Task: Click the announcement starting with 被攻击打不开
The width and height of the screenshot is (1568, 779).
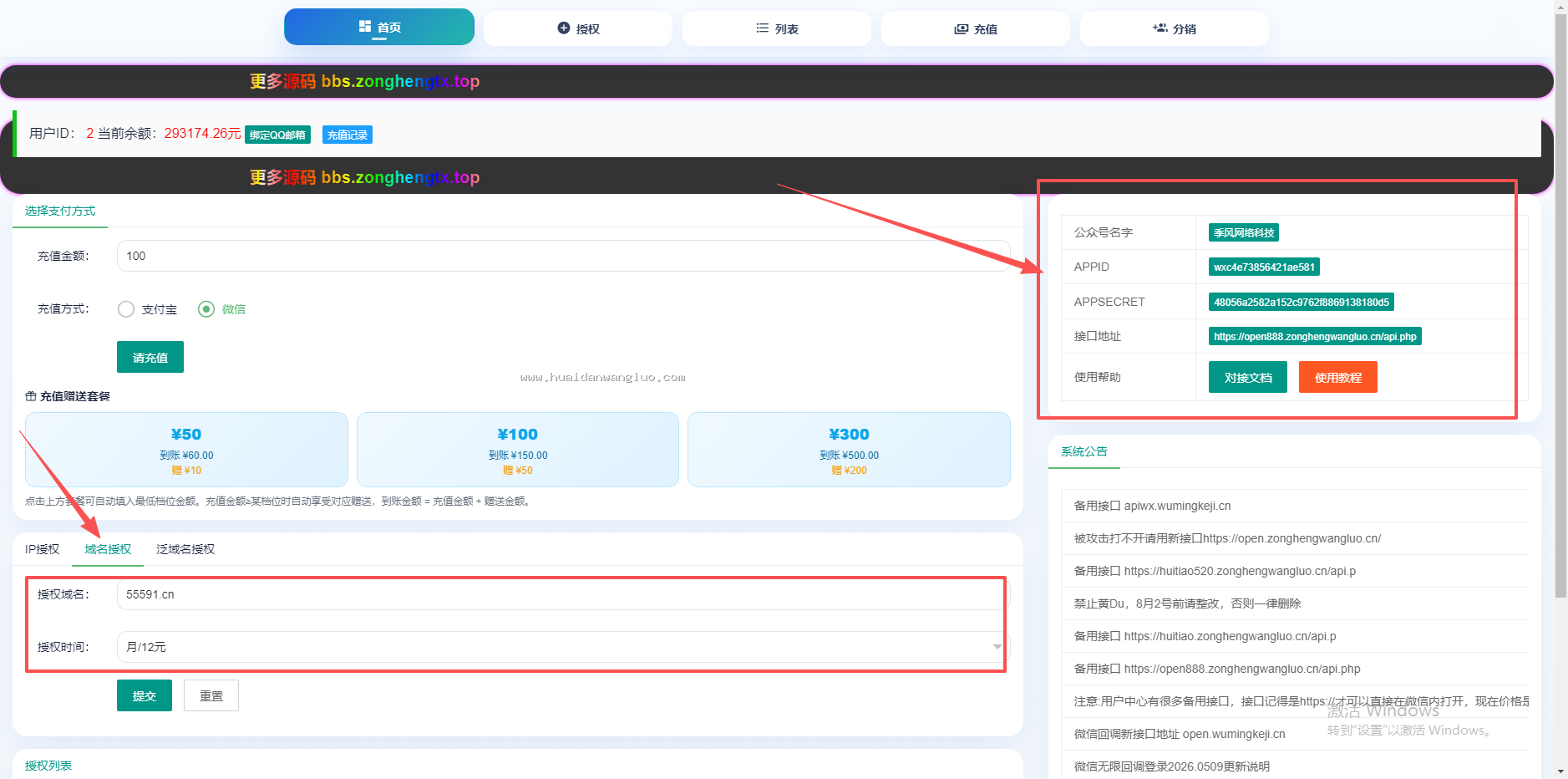Action: click(x=1227, y=538)
